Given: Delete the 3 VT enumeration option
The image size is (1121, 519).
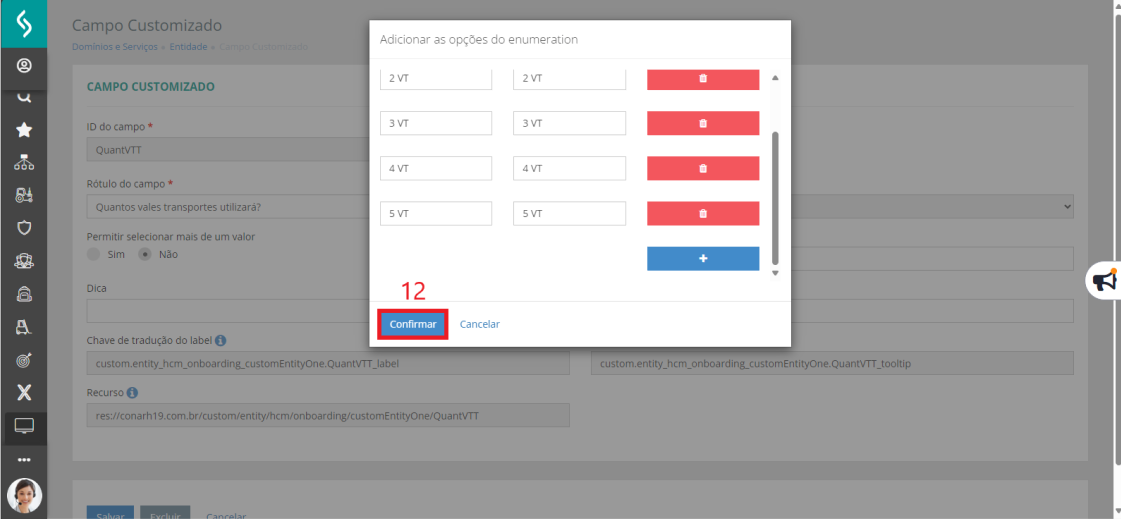Looking at the screenshot, I should tap(702, 123).
